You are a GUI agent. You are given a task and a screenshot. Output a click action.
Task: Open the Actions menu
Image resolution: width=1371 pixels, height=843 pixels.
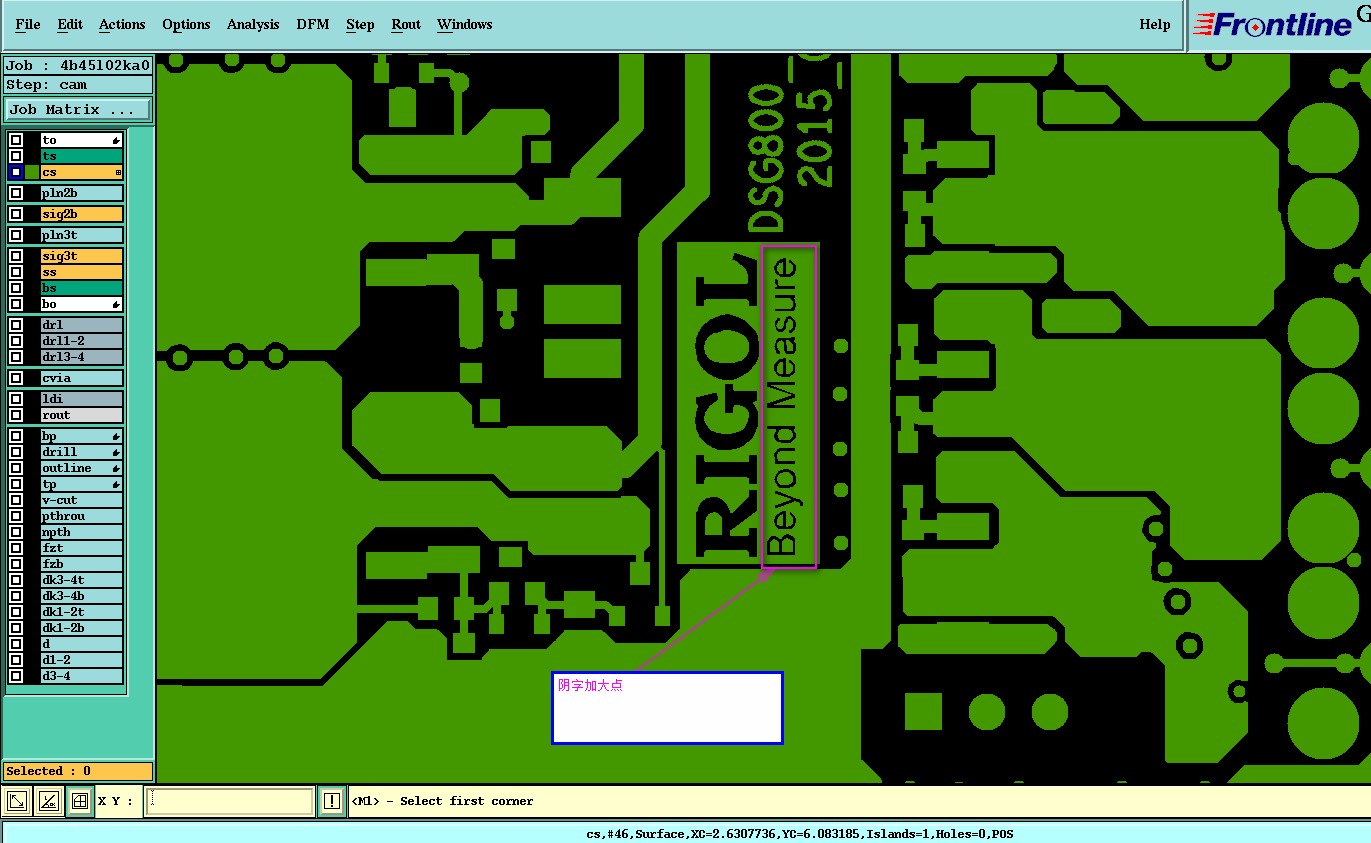coord(122,24)
